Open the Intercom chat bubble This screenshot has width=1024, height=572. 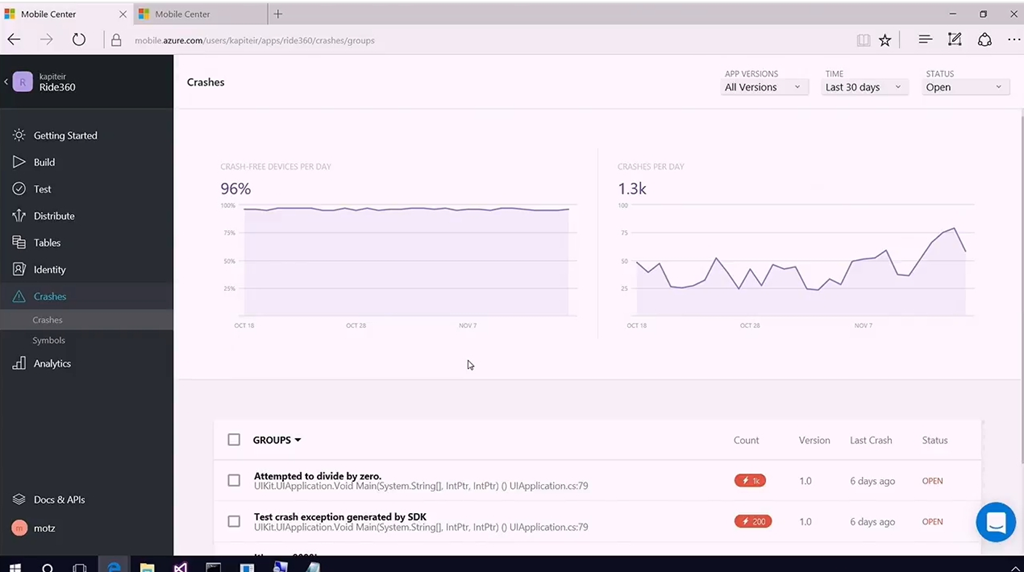point(995,522)
